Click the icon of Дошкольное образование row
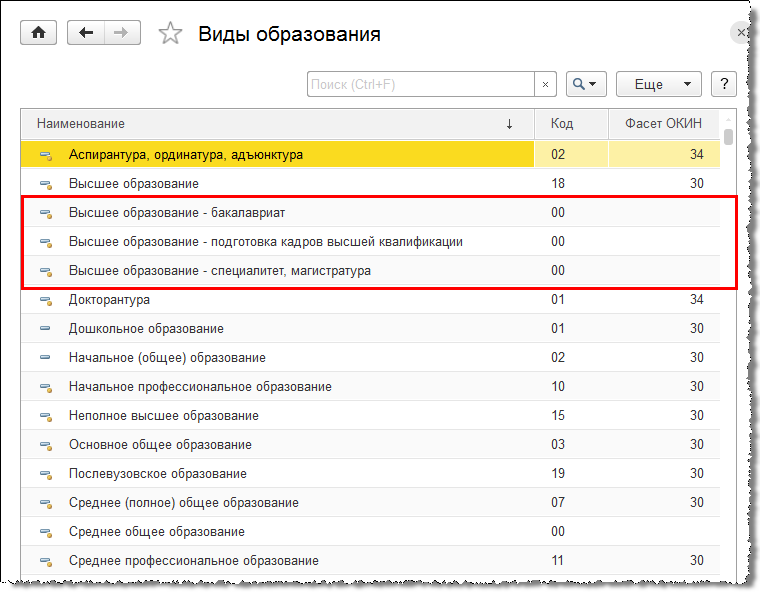The image size is (760, 592). [x=45, y=328]
